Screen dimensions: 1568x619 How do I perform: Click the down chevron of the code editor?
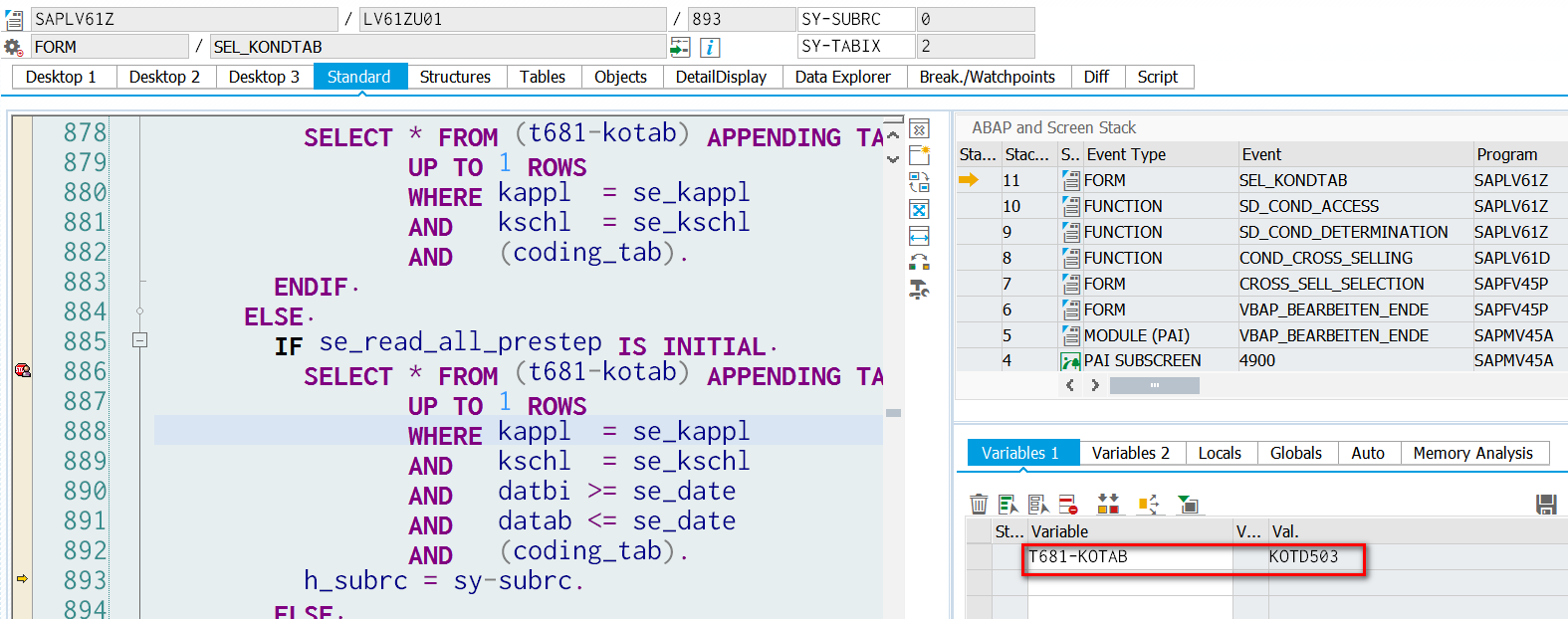893,159
